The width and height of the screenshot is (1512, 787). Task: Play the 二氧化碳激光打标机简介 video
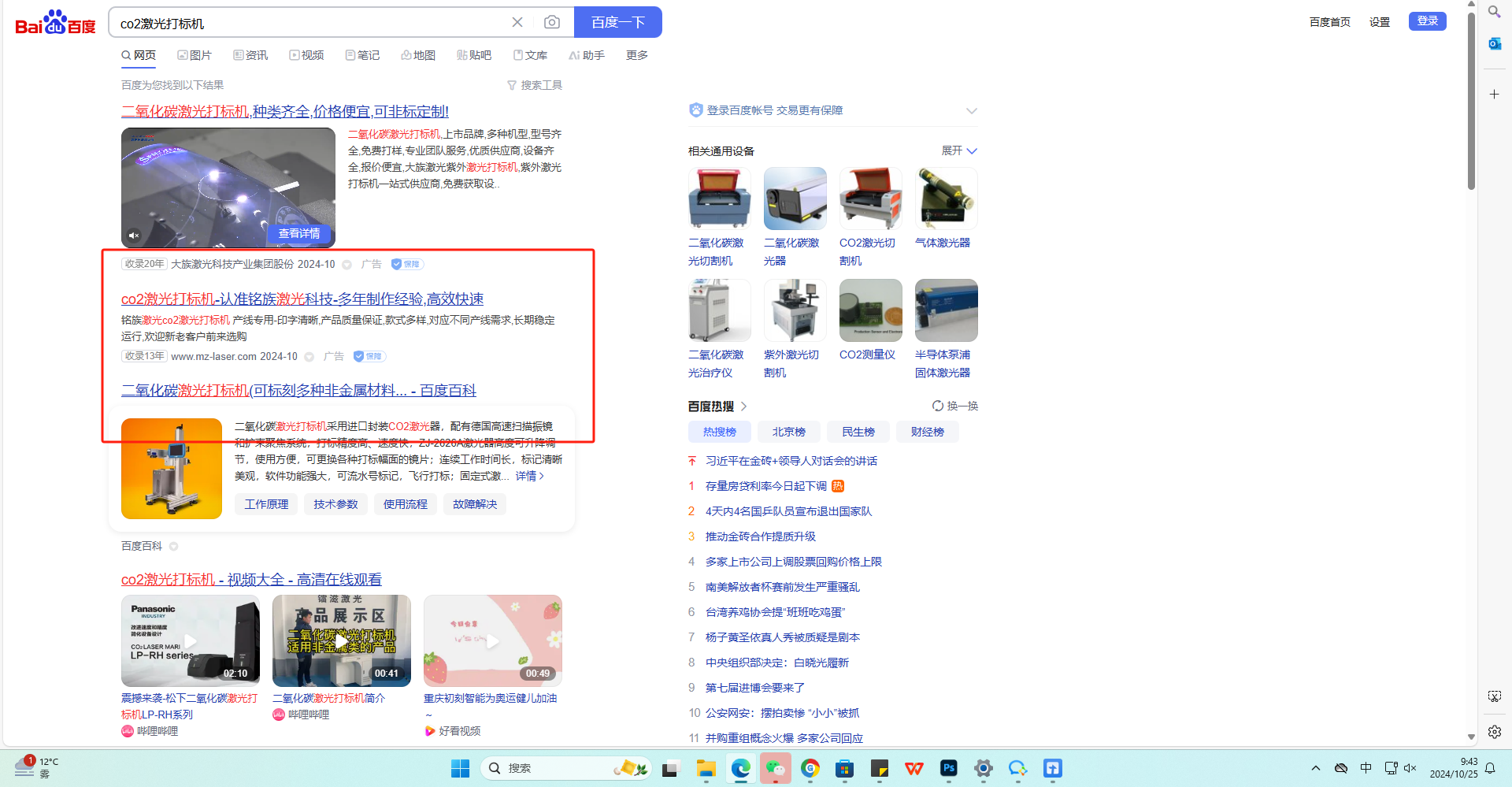point(342,640)
